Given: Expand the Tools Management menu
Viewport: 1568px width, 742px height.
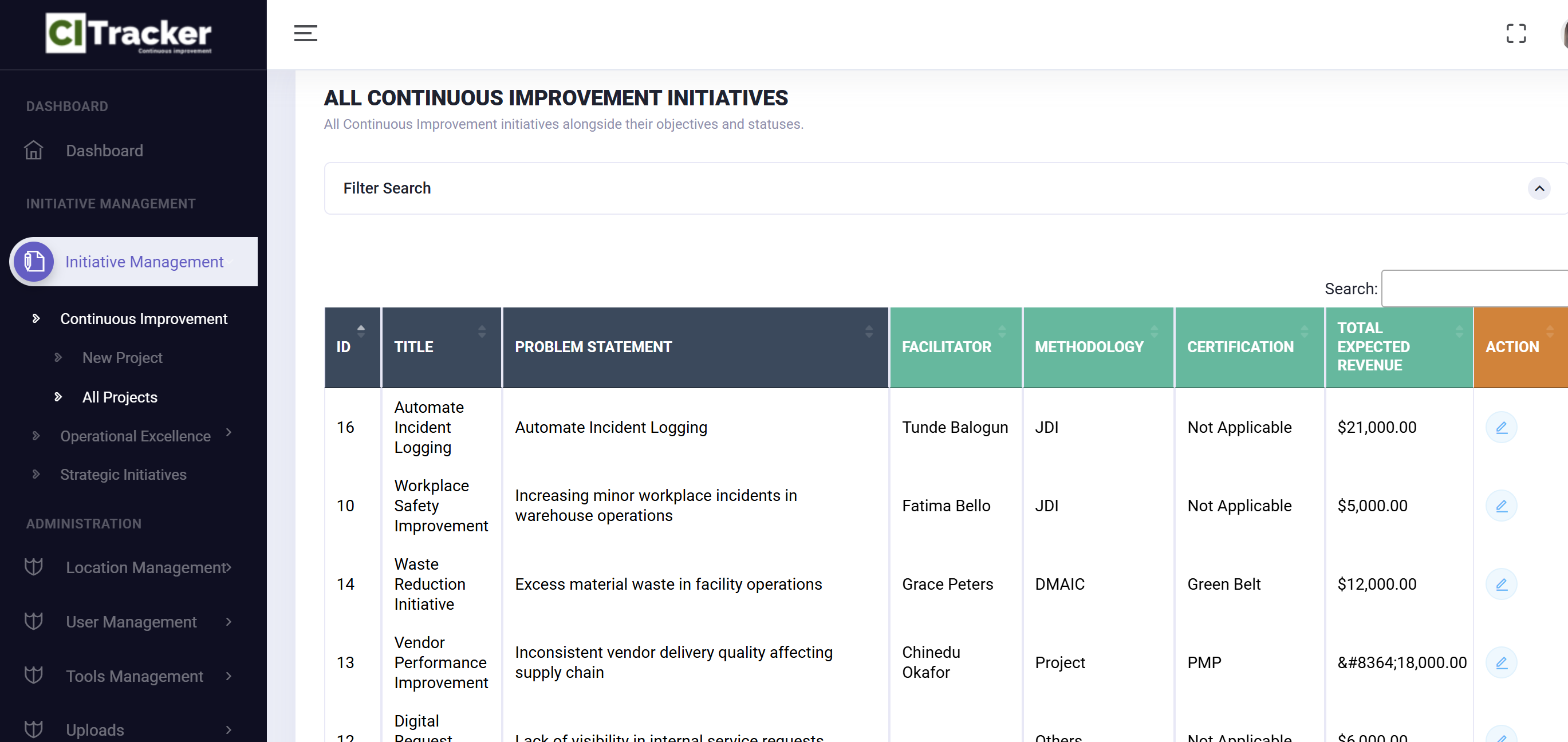Looking at the screenshot, I should tap(134, 676).
